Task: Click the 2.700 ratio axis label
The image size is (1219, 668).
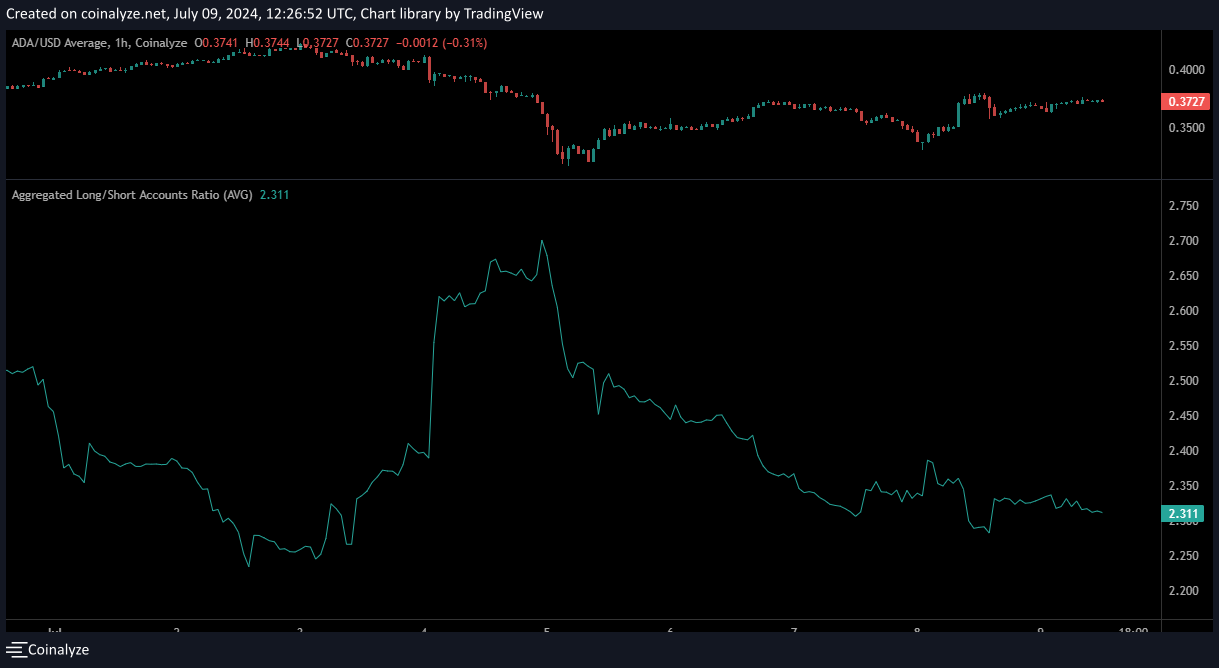Action: coord(1183,241)
